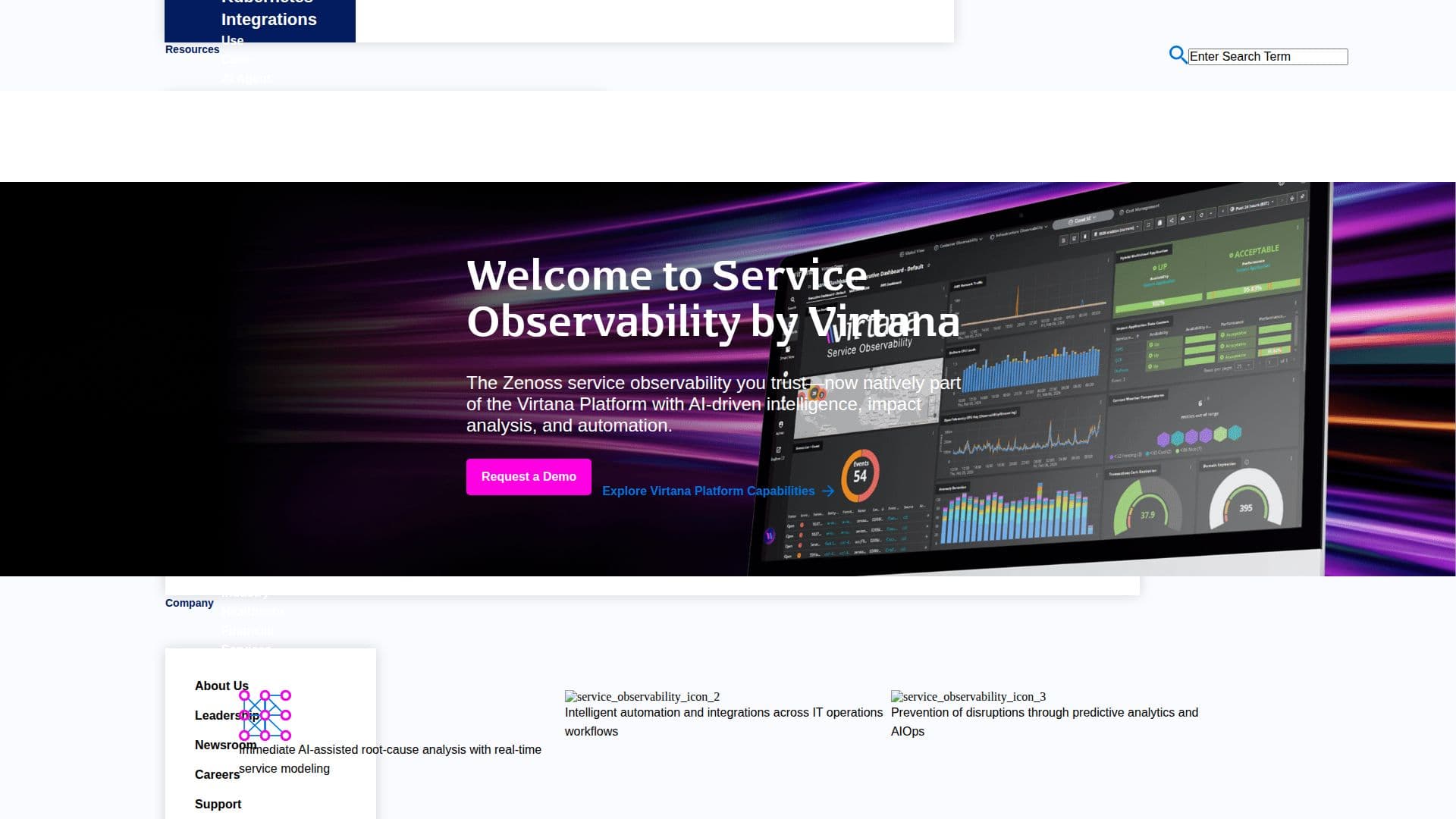Click the service_observability_icon_2 image
The width and height of the screenshot is (1456, 819).
642,697
